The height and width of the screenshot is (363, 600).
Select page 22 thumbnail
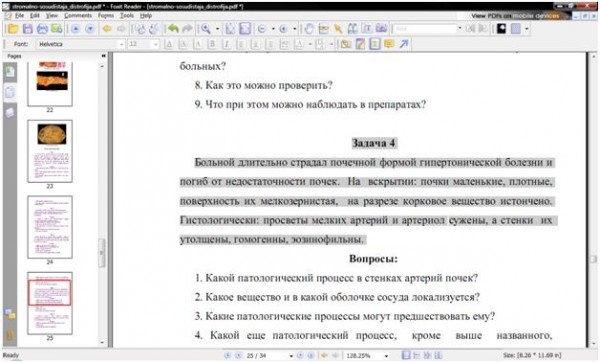(50, 83)
